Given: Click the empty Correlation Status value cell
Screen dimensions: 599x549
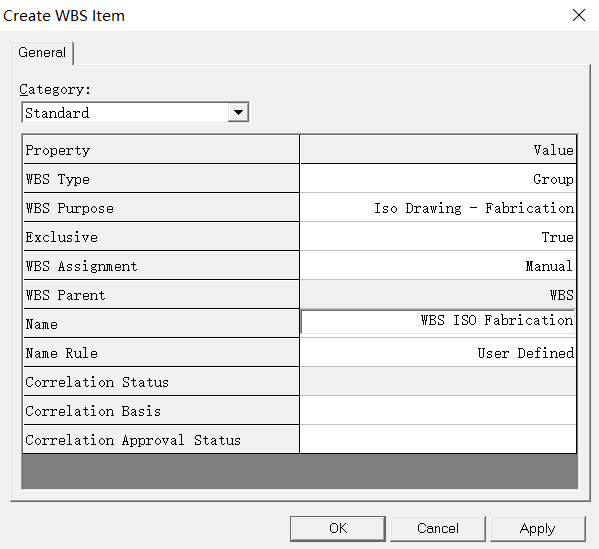Looking at the screenshot, I should (438, 382).
